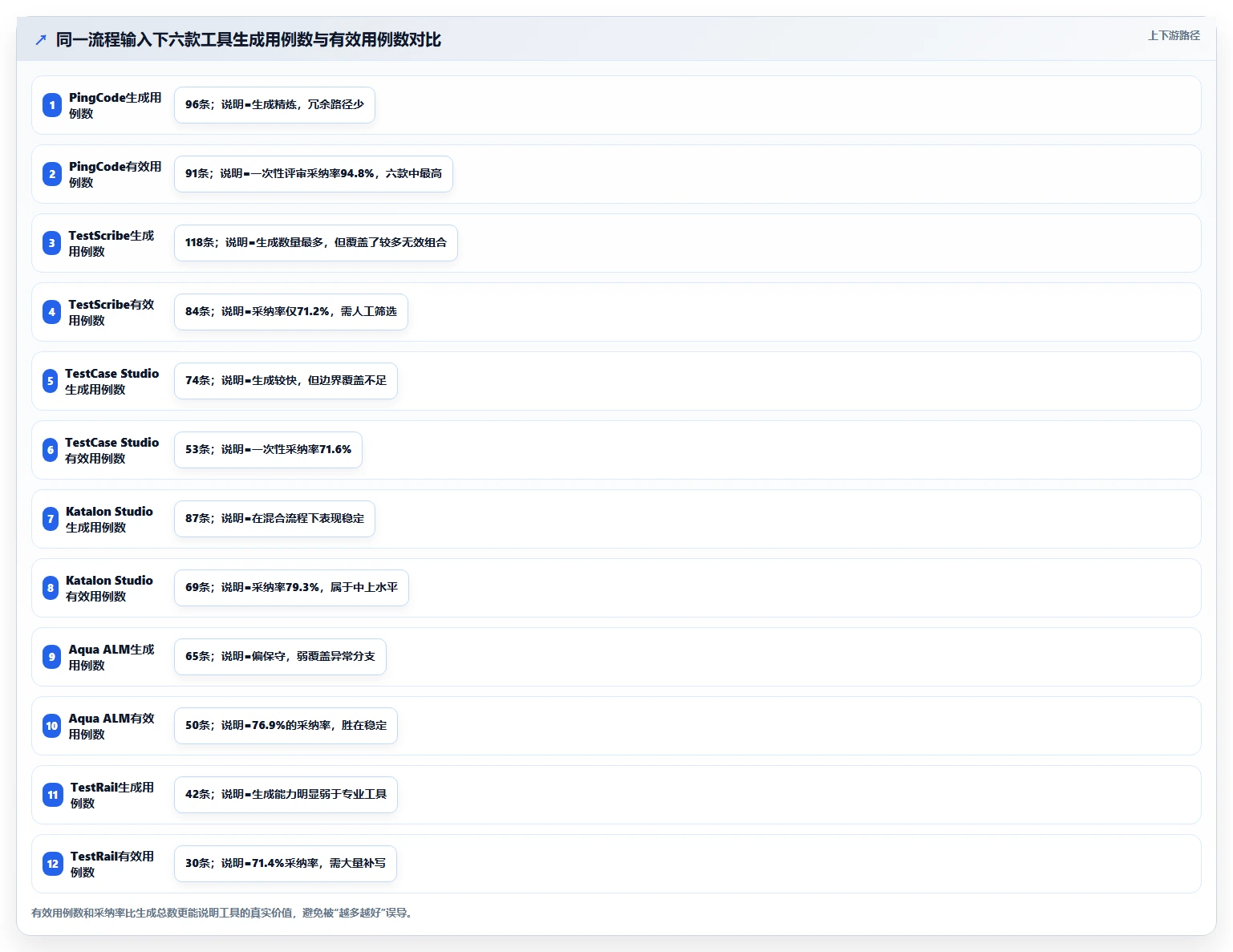Click the arrow icon beside the chart title
This screenshot has width=1233, height=952.
point(41,39)
